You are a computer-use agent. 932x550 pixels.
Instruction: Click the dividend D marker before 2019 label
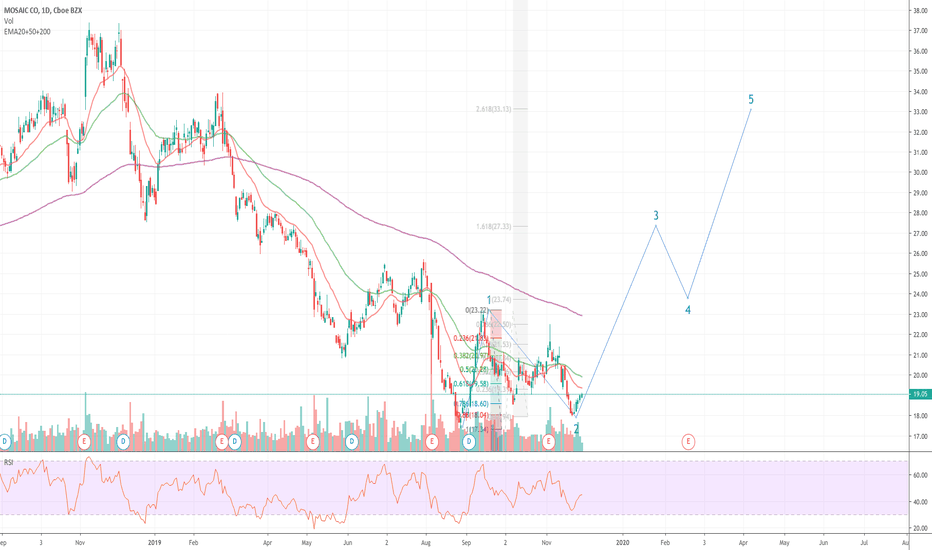pos(123,441)
